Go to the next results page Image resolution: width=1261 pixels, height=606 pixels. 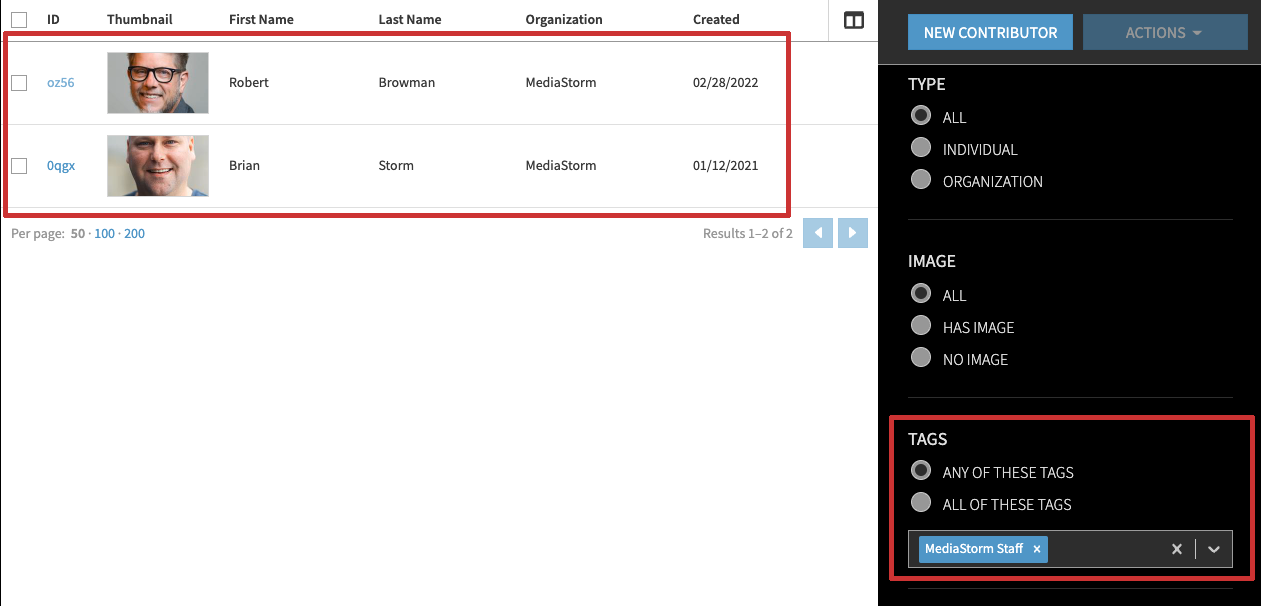coord(852,233)
